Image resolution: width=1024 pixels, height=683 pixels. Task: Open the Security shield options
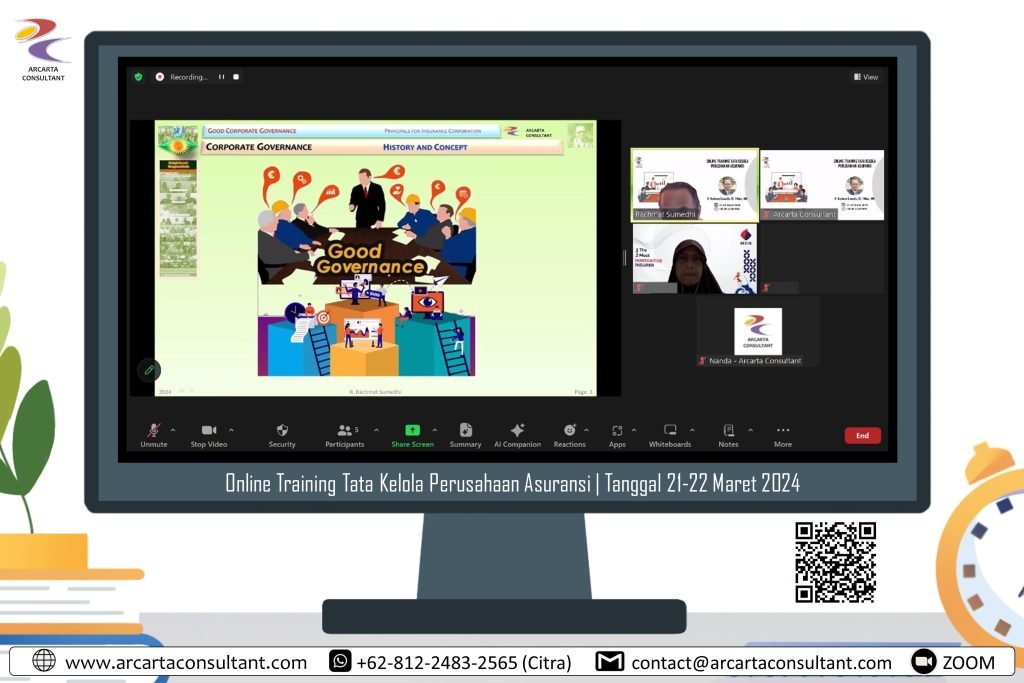(x=282, y=430)
